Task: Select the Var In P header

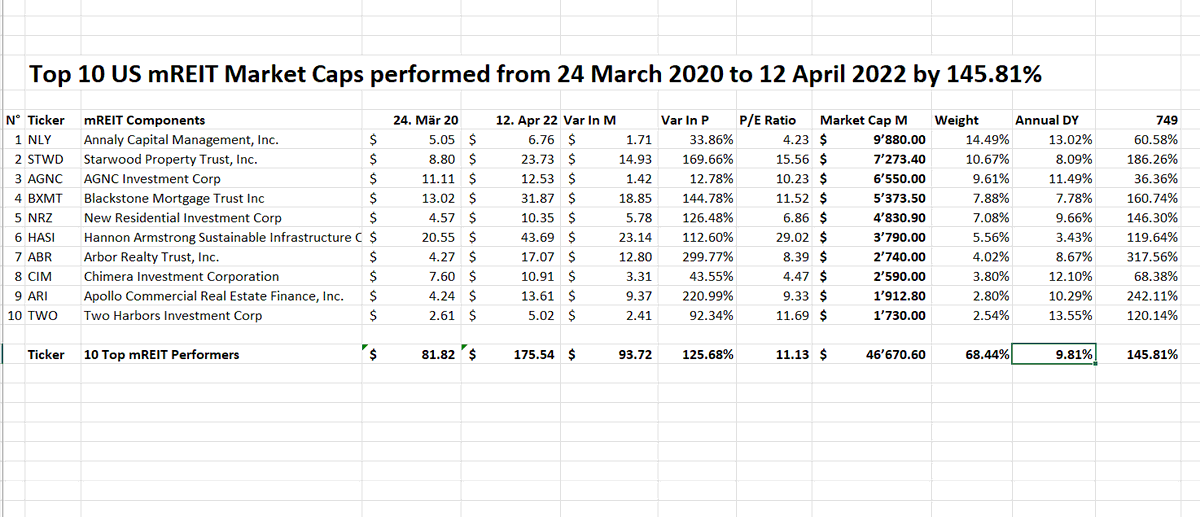Action: coord(685,120)
